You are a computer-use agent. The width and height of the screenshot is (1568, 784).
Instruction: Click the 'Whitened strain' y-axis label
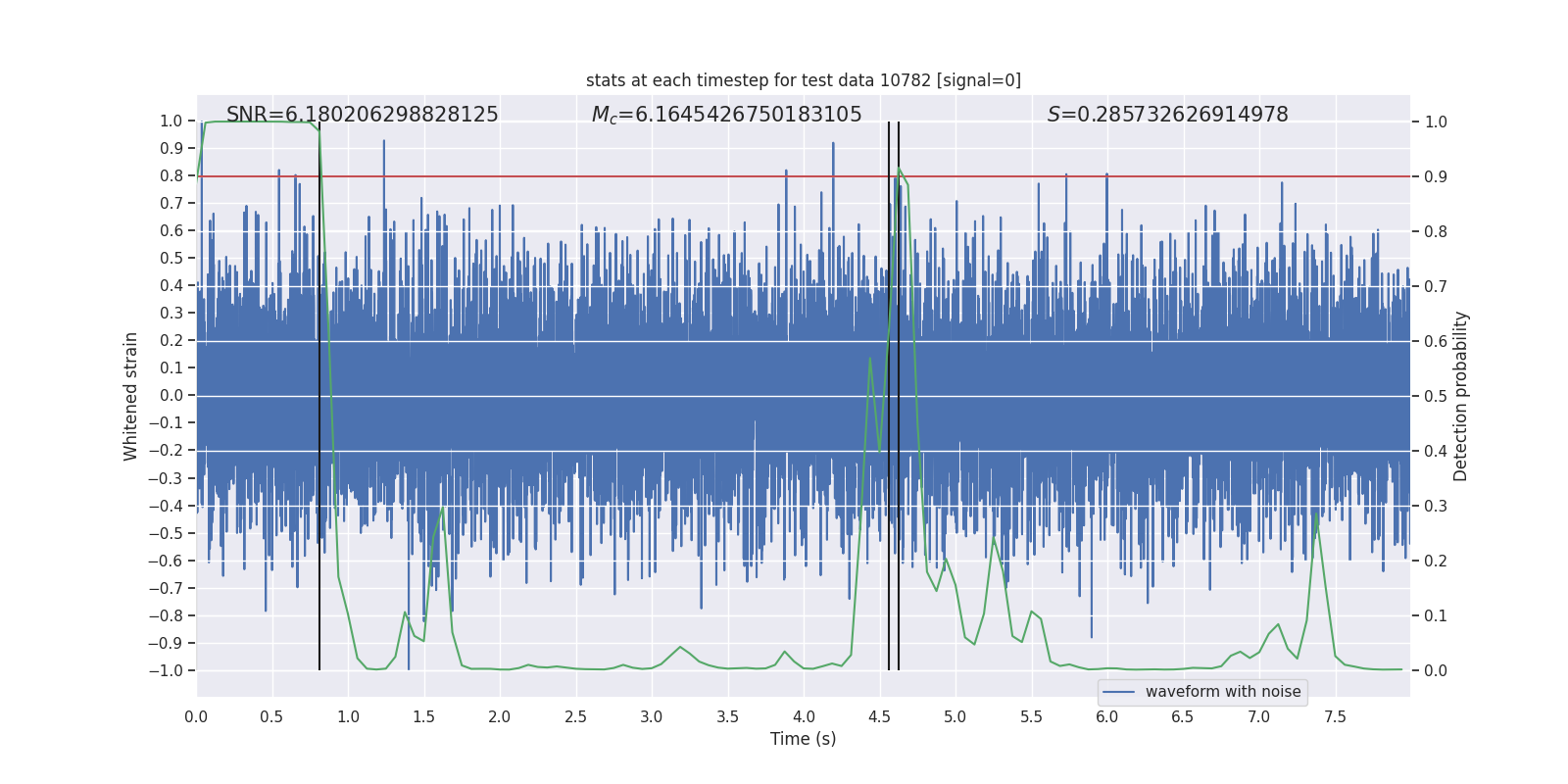click(130, 396)
